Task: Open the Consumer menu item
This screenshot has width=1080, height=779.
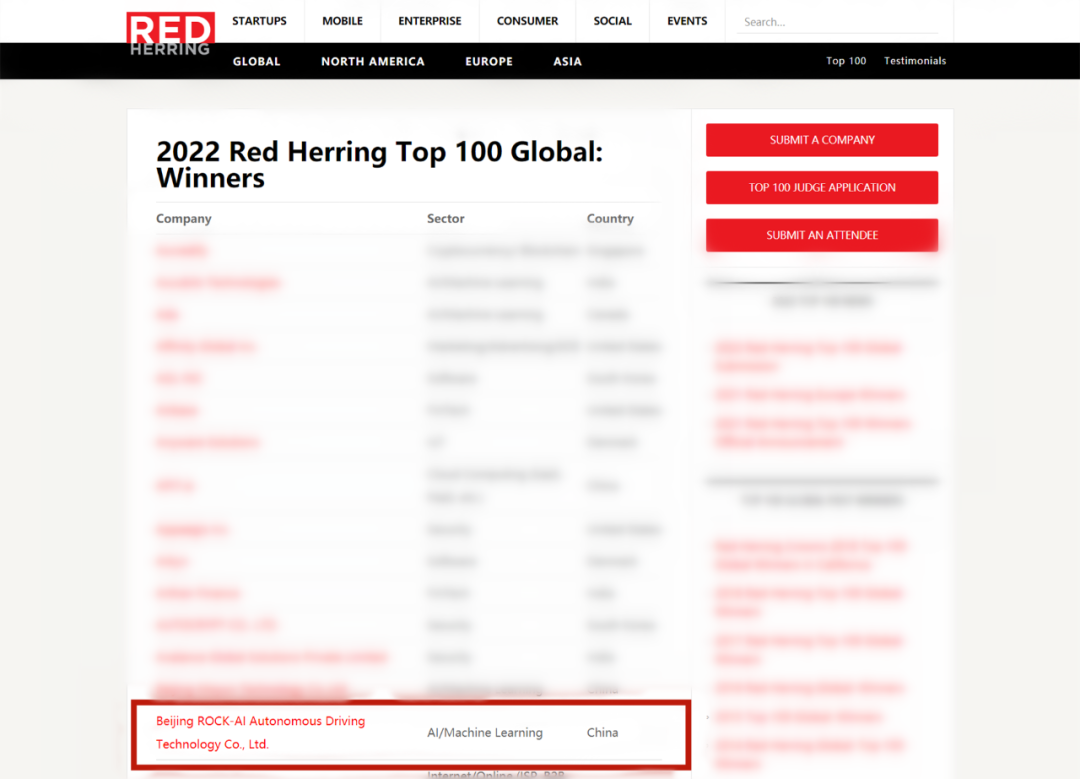Action: [528, 21]
